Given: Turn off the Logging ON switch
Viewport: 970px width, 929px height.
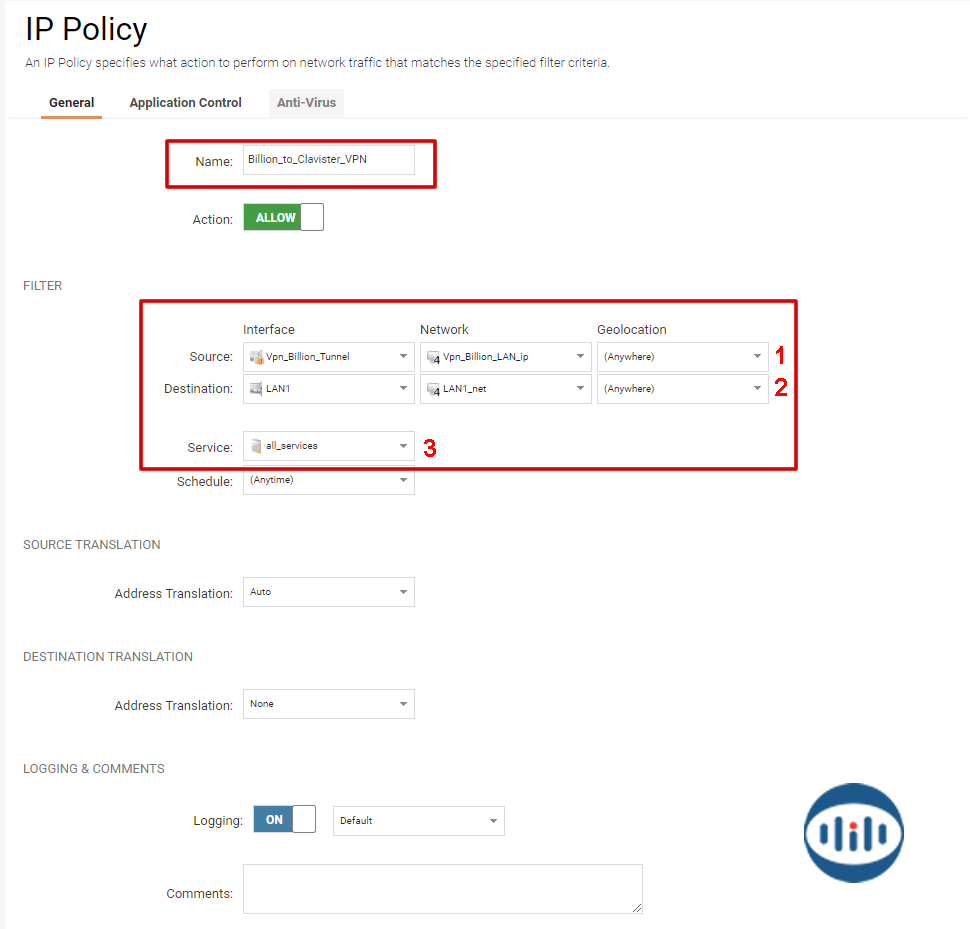Looking at the screenshot, I should coord(284,820).
